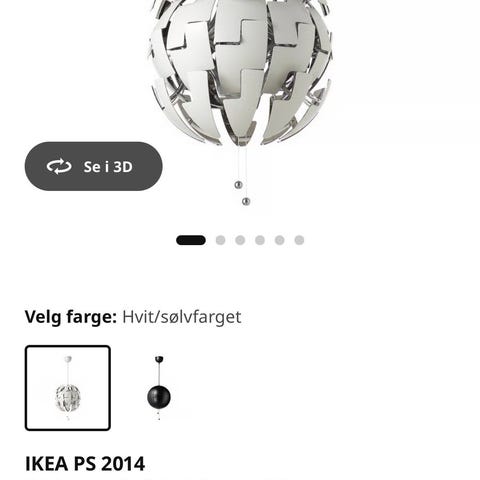Jump to the last carousel dot
Image resolution: width=480 pixels, height=480 pixels.
pos(299,240)
